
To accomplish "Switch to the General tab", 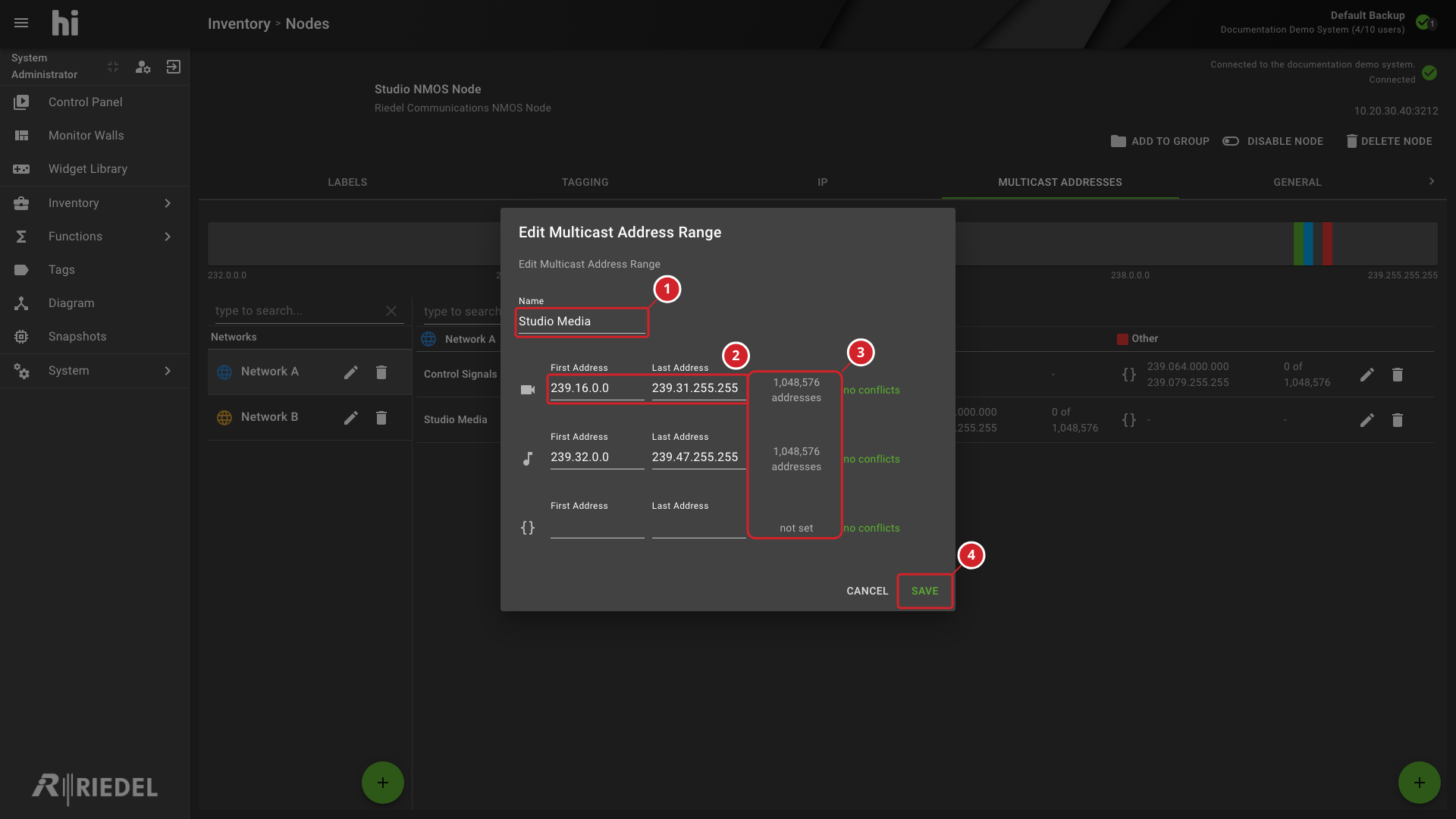I will [x=1298, y=182].
